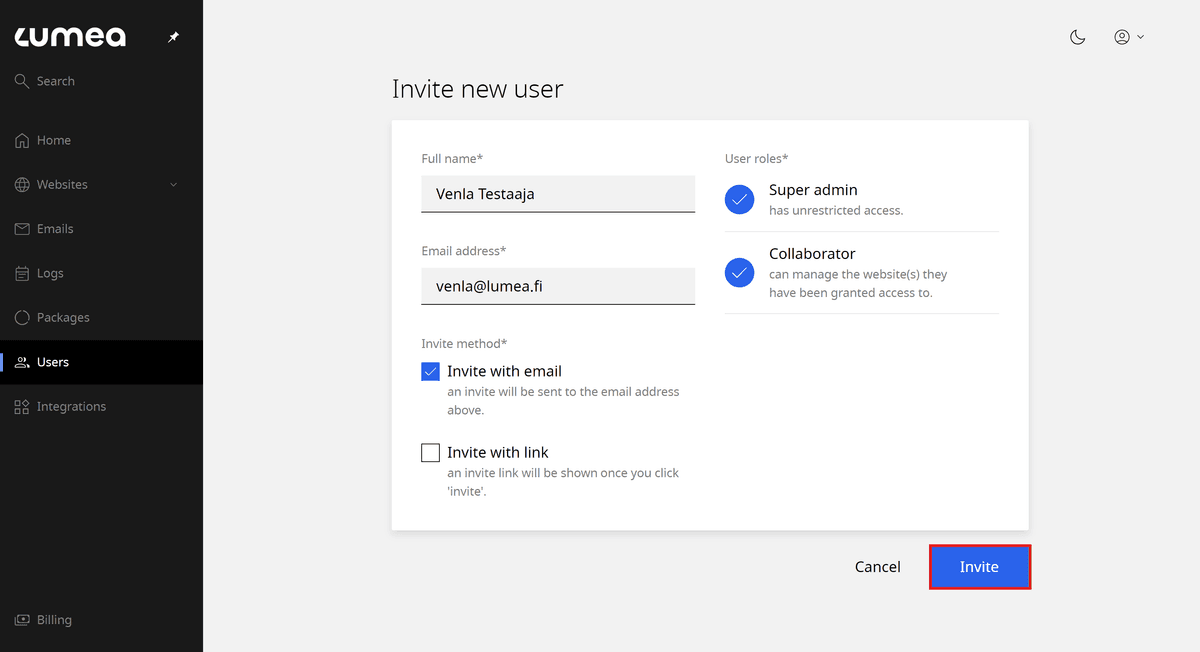Toggle the sidebar pin icon
1200x652 pixels.
(x=173, y=37)
